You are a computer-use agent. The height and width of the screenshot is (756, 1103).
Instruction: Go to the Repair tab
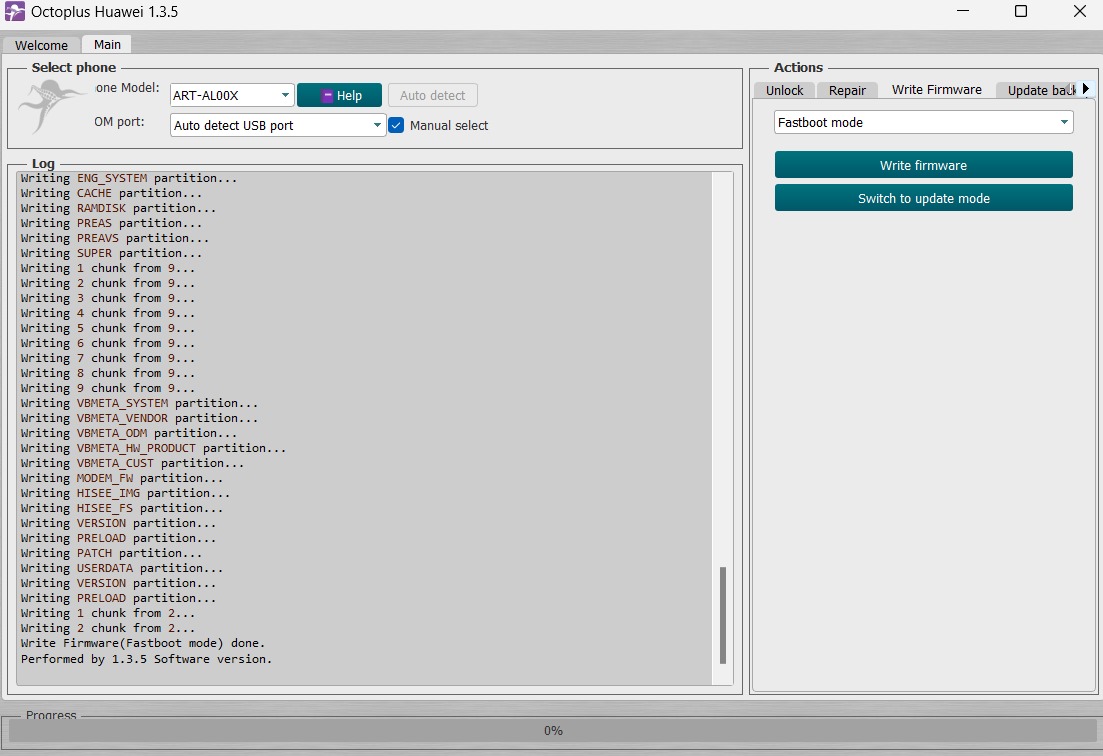click(847, 90)
